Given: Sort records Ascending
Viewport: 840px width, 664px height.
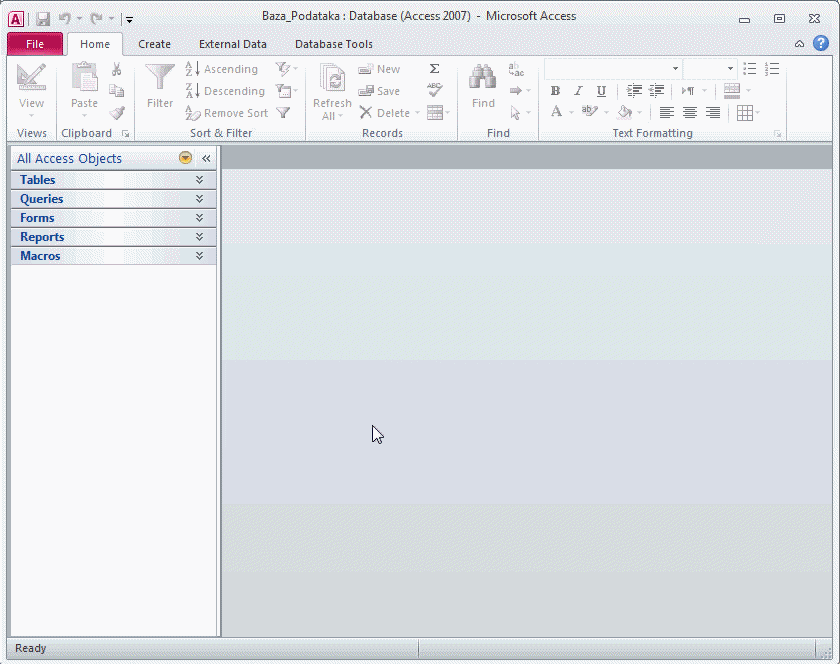Looking at the screenshot, I should [x=222, y=69].
